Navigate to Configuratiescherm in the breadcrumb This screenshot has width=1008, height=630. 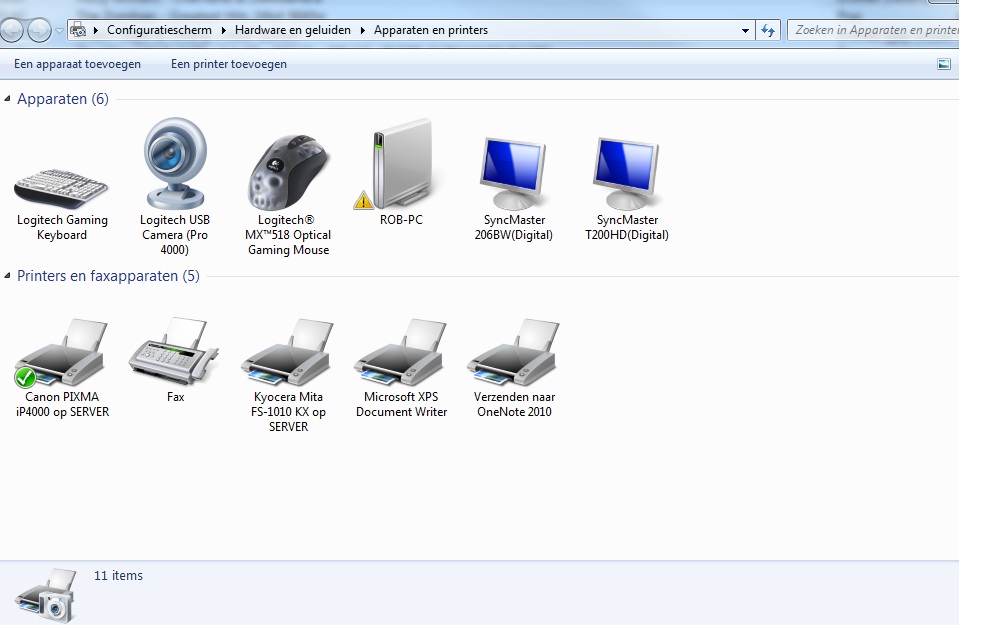159,30
